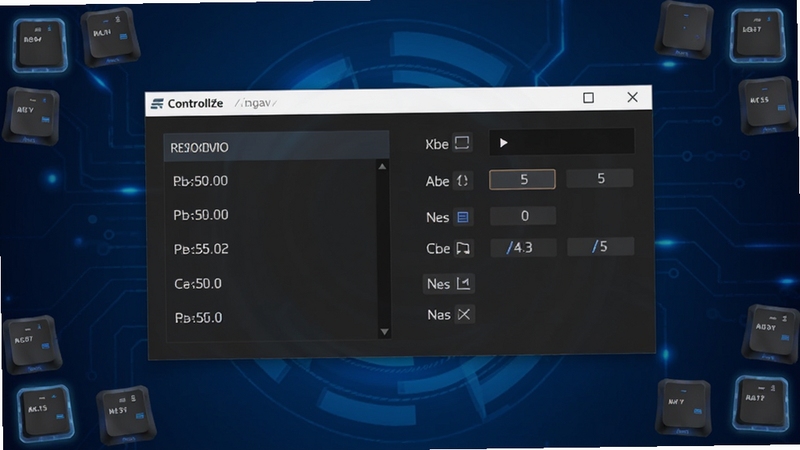Close the Controllize window
The width and height of the screenshot is (800, 450).
632,97
